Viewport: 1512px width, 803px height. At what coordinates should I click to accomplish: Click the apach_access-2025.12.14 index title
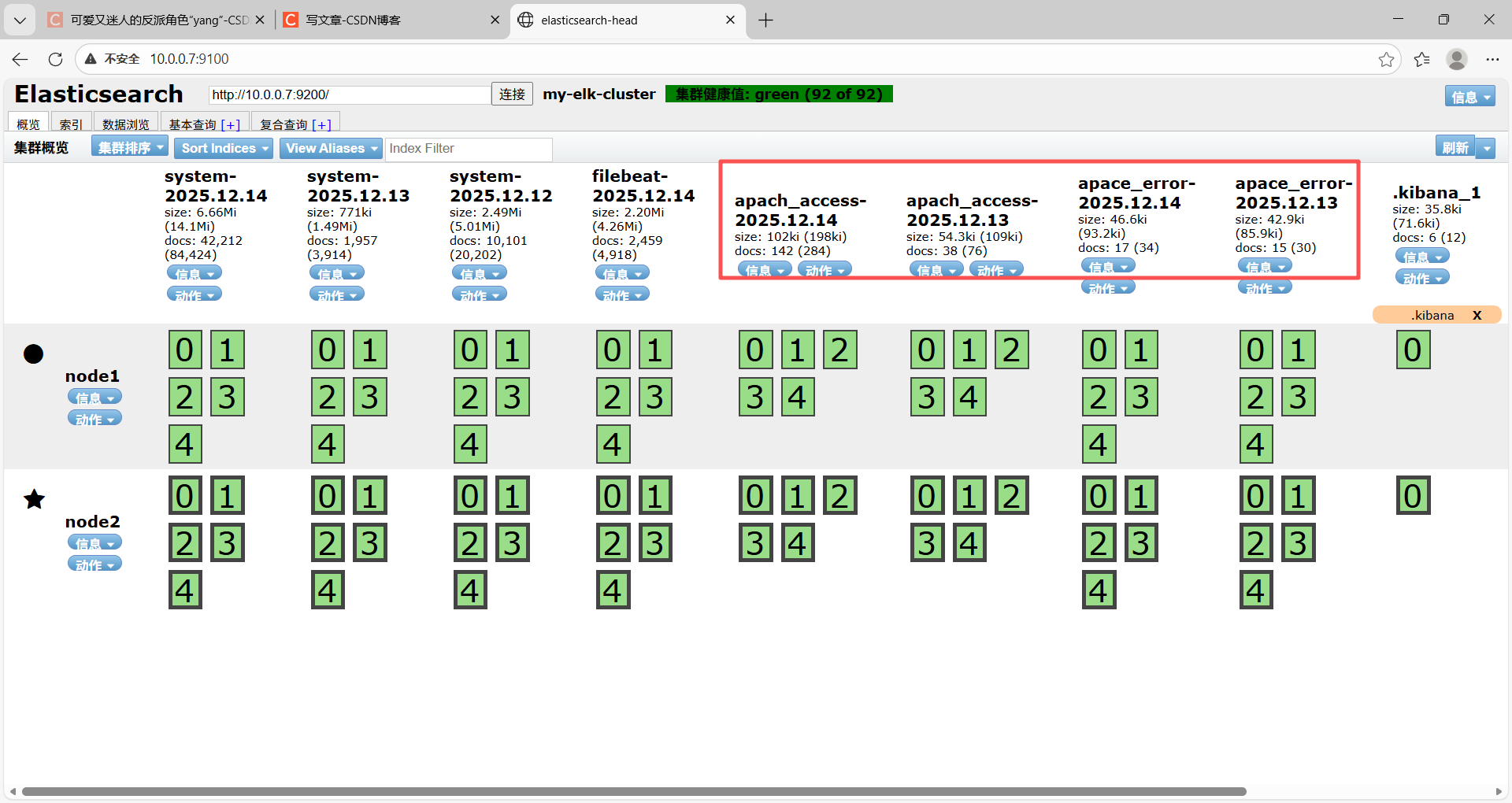click(x=800, y=210)
